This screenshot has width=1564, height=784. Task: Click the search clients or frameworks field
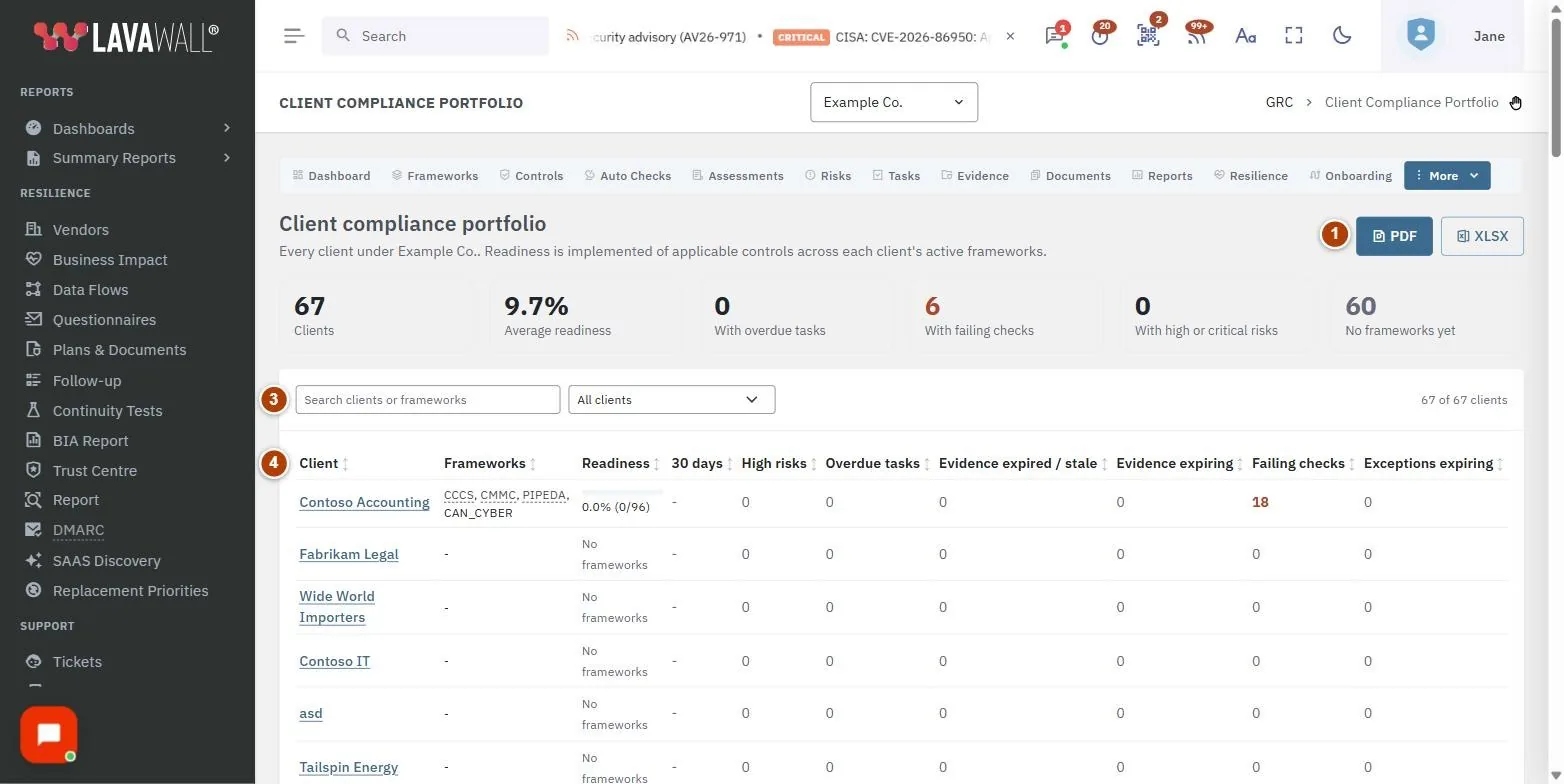pos(428,399)
